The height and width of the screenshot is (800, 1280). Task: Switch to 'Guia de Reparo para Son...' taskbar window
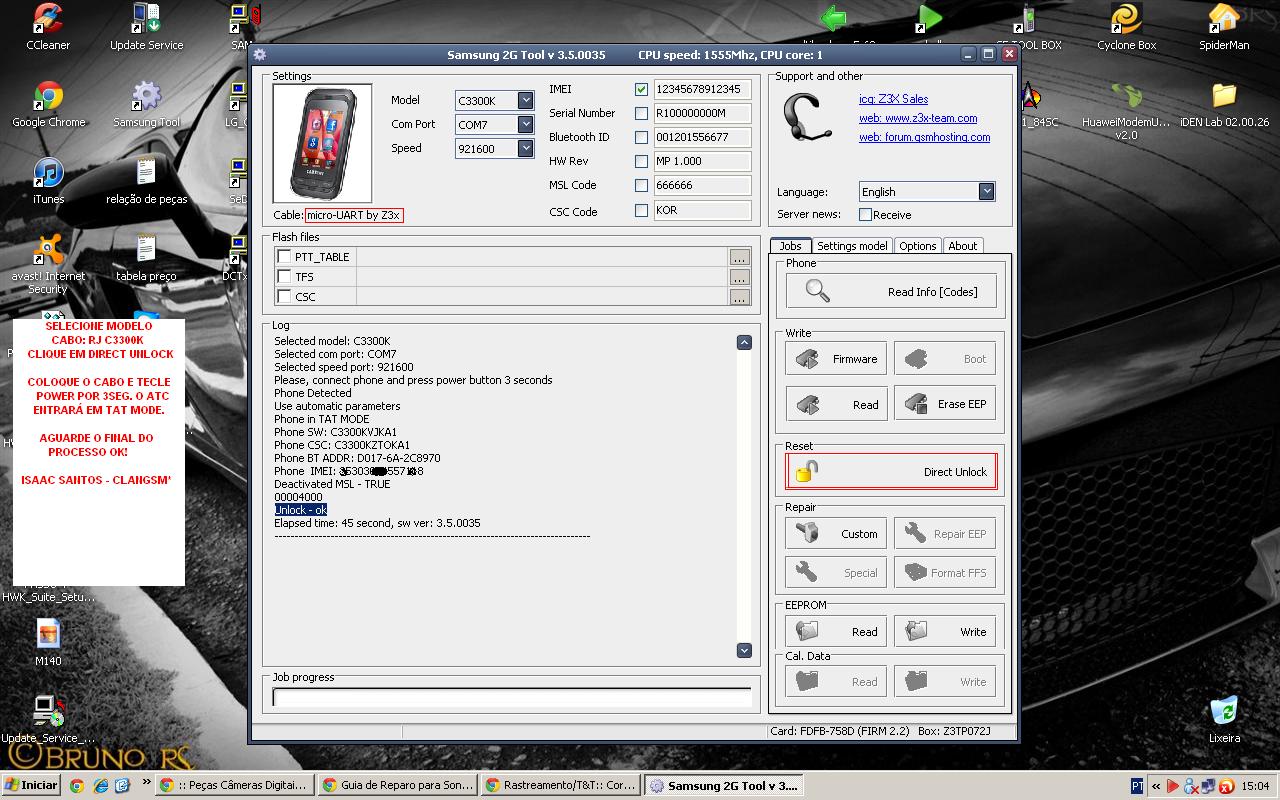(x=397, y=785)
